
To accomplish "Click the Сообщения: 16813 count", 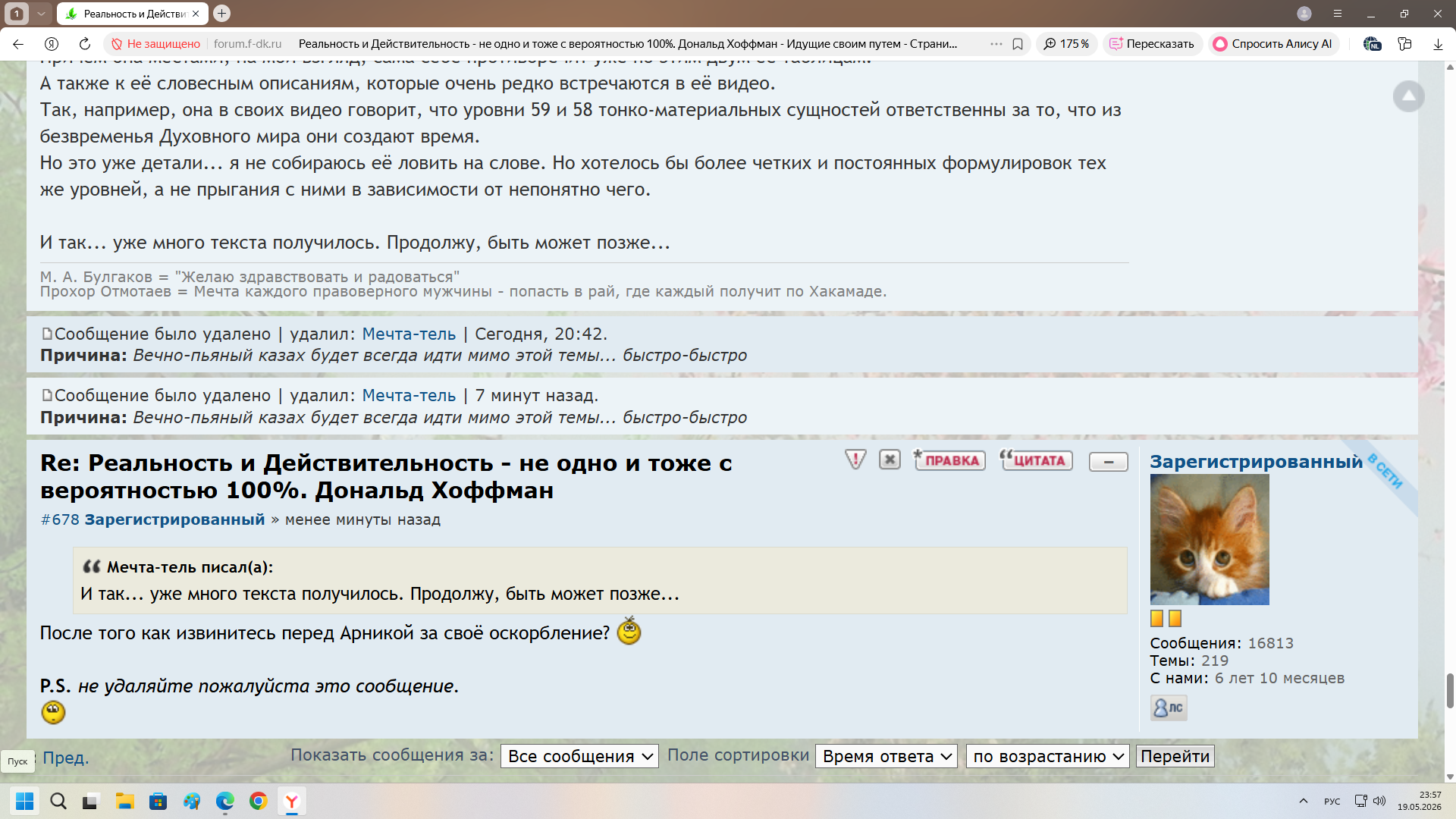I will click(1222, 643).
